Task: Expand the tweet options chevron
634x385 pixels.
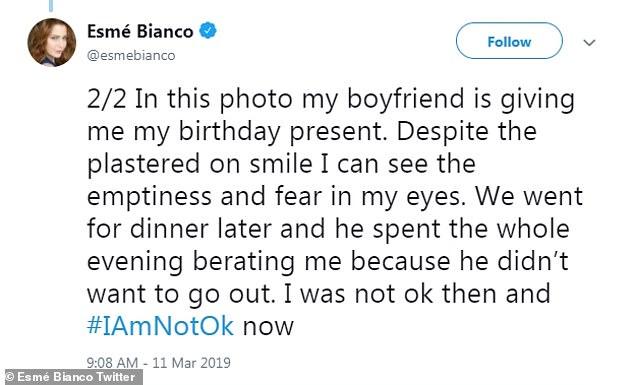Action: [590, 42]
